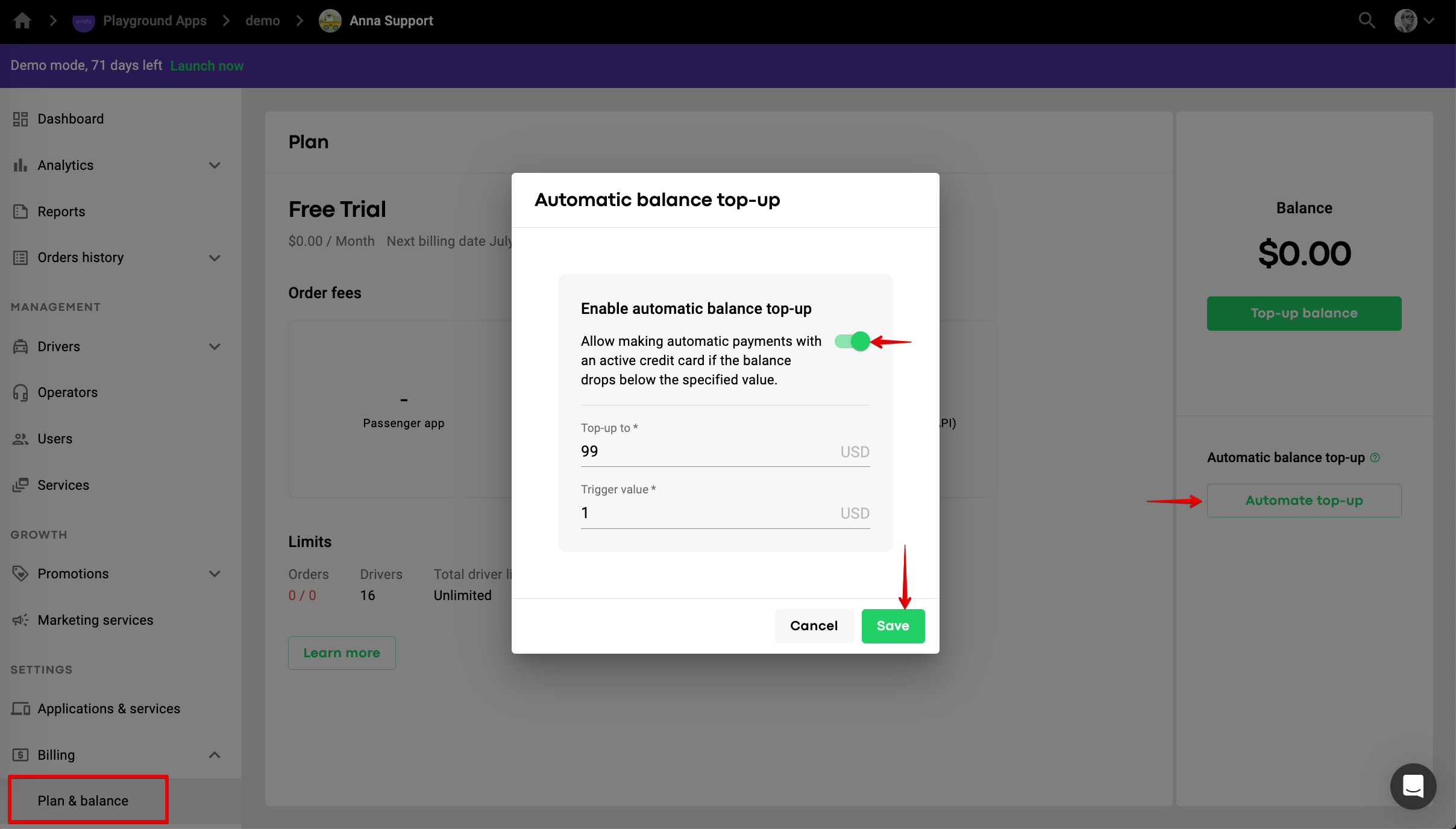Collapse the Billing section chevron
This screenshot has height=829, width=1456.
click(215, 755)
